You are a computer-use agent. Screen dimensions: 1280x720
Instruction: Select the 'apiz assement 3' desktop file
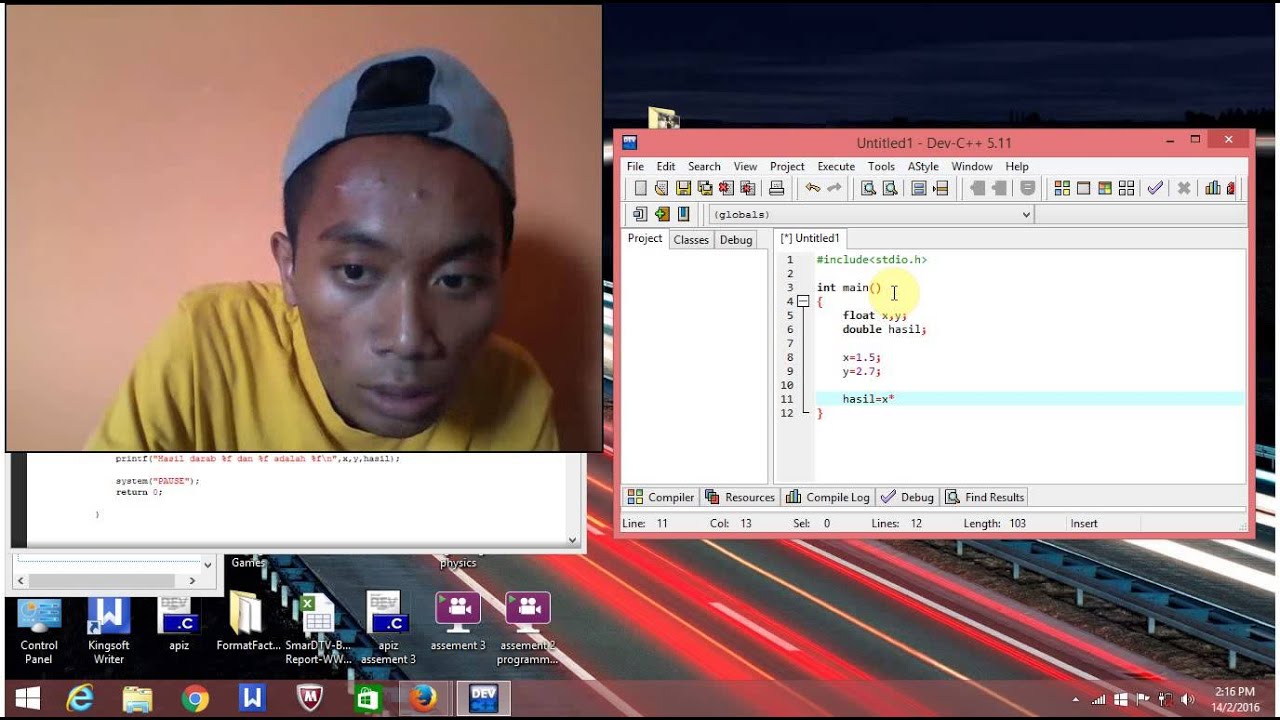[x=388, y=628]
